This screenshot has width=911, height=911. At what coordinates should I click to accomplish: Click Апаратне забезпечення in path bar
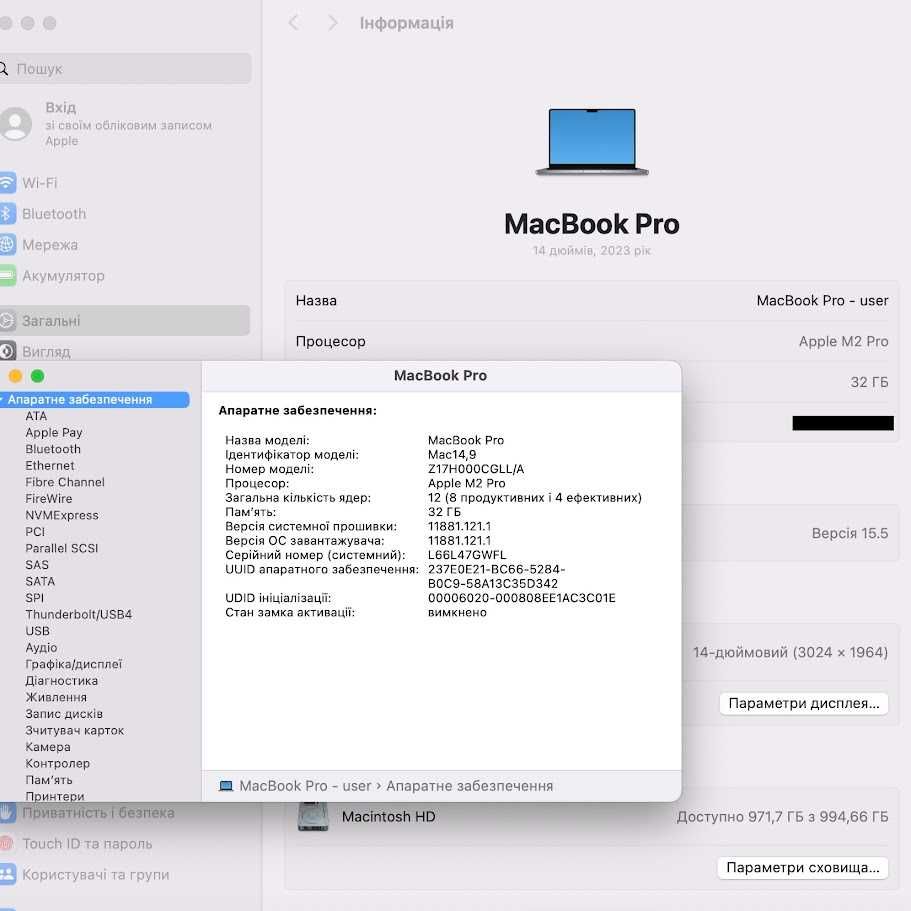click(469, 786)
